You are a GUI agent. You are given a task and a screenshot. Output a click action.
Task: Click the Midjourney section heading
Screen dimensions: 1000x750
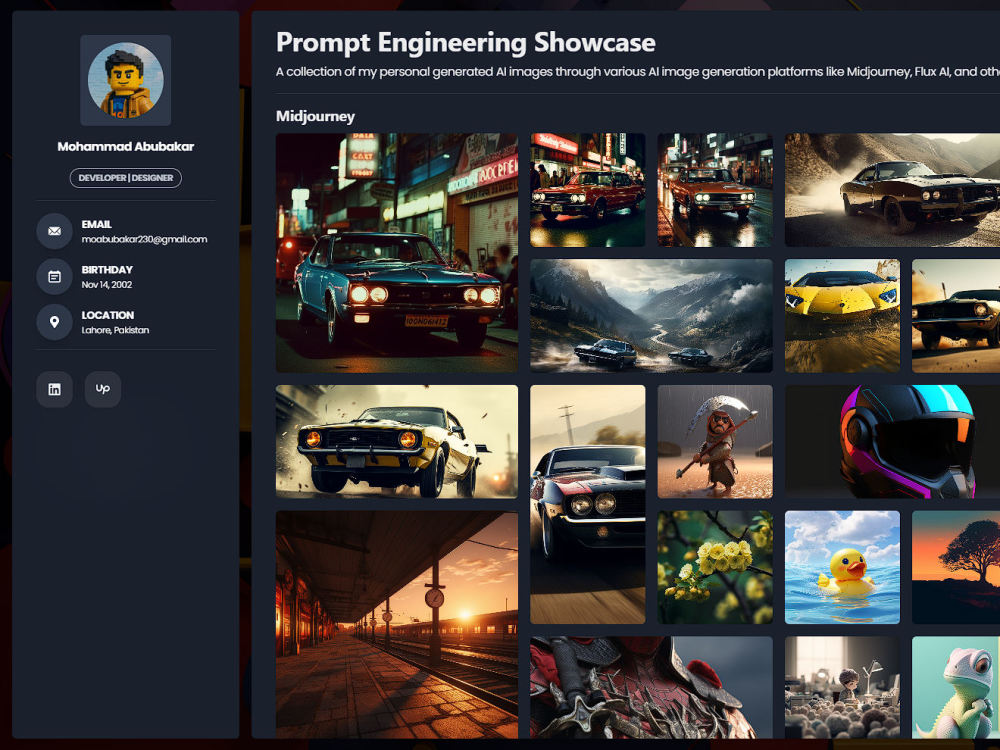coord(315,117)
